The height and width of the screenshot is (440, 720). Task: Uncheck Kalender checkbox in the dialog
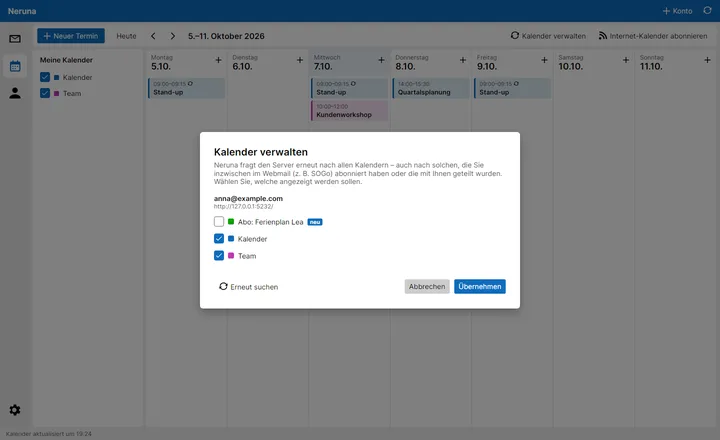click(219, 238)
